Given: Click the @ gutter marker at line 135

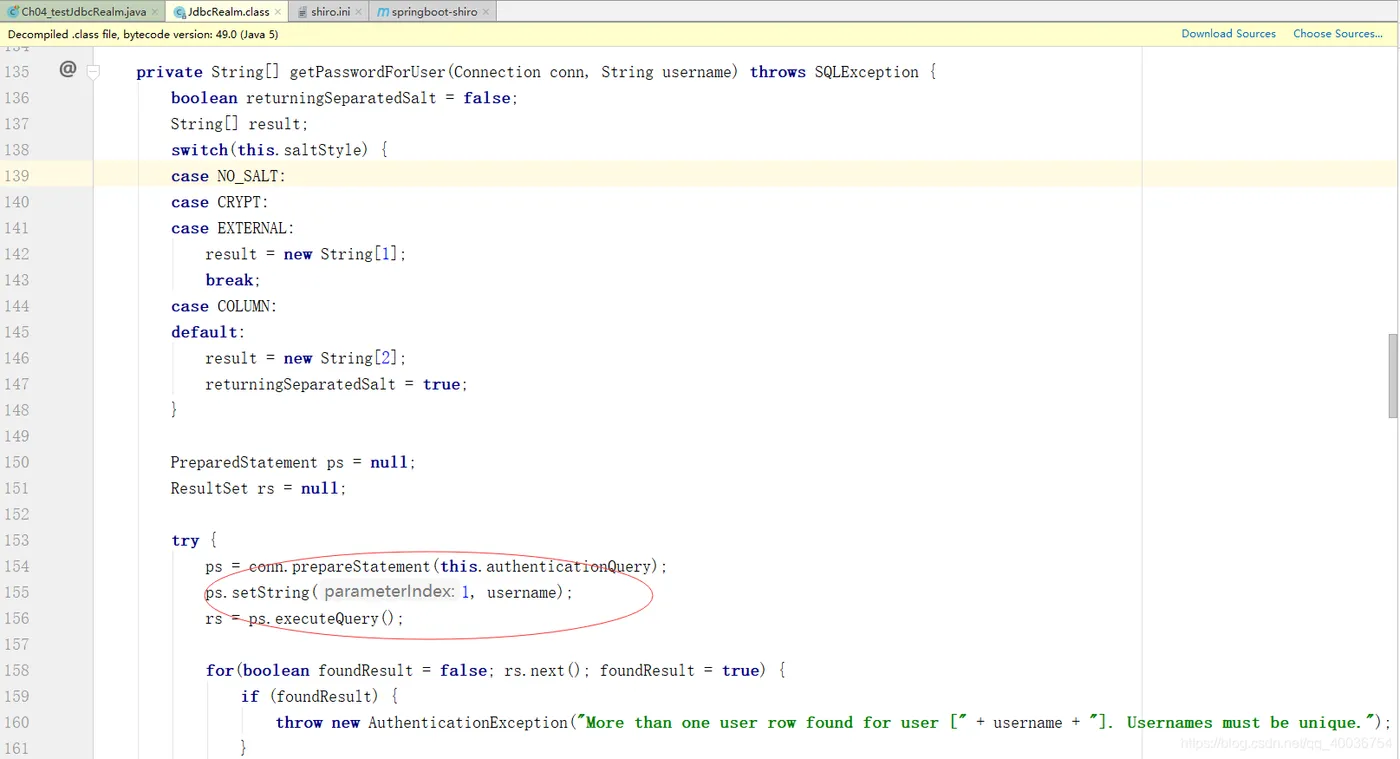Looking at the screenshot, I should (67, 69).
